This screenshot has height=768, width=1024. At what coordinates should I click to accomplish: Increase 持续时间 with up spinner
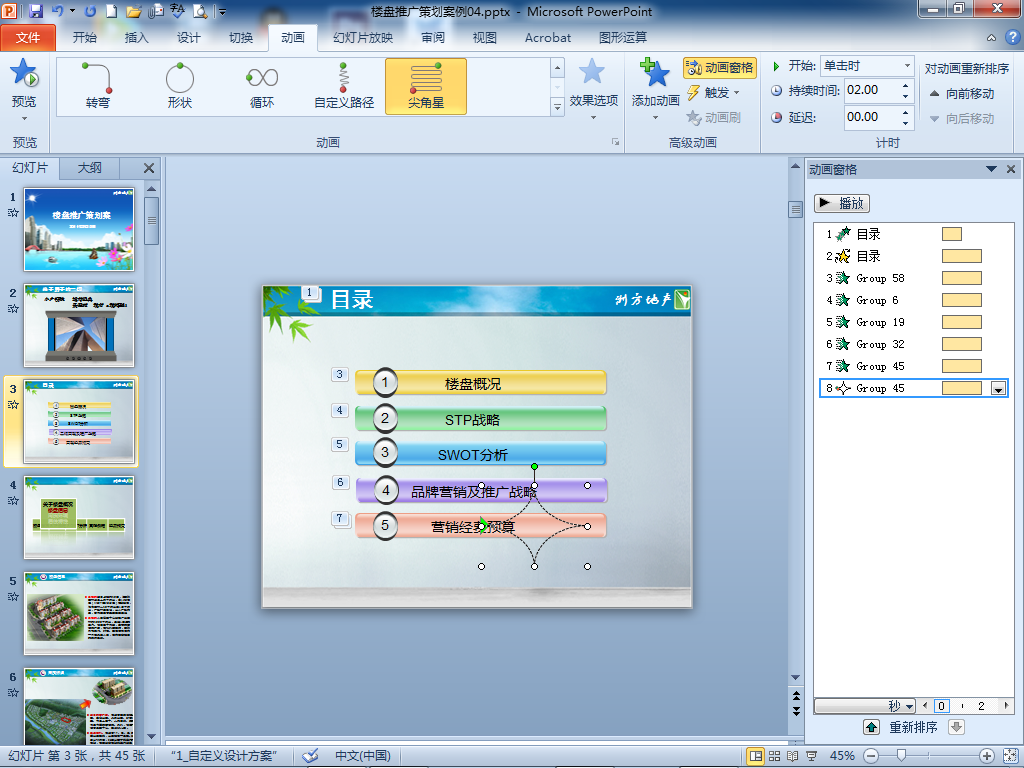(906, 85)
